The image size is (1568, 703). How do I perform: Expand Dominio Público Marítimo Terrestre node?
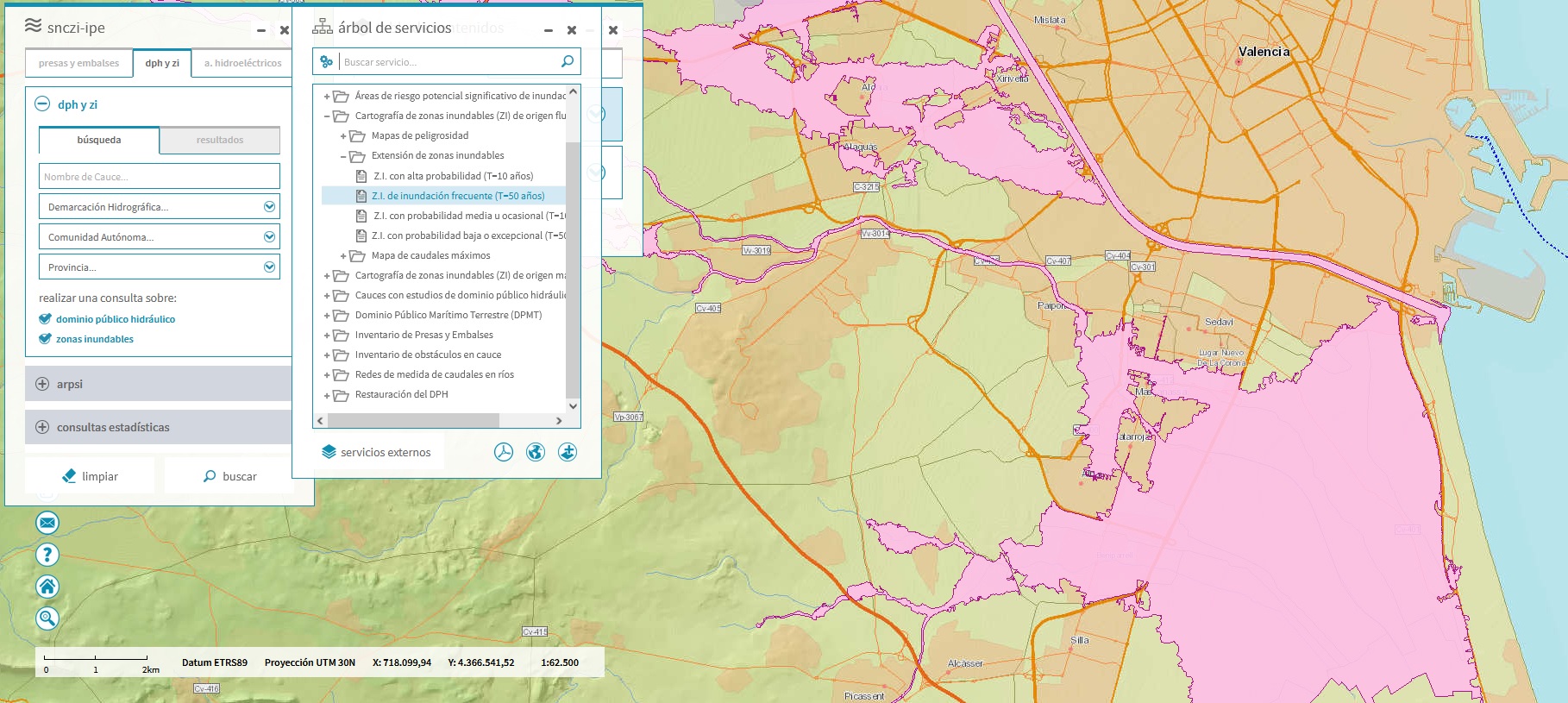click(x=327, y=316)
